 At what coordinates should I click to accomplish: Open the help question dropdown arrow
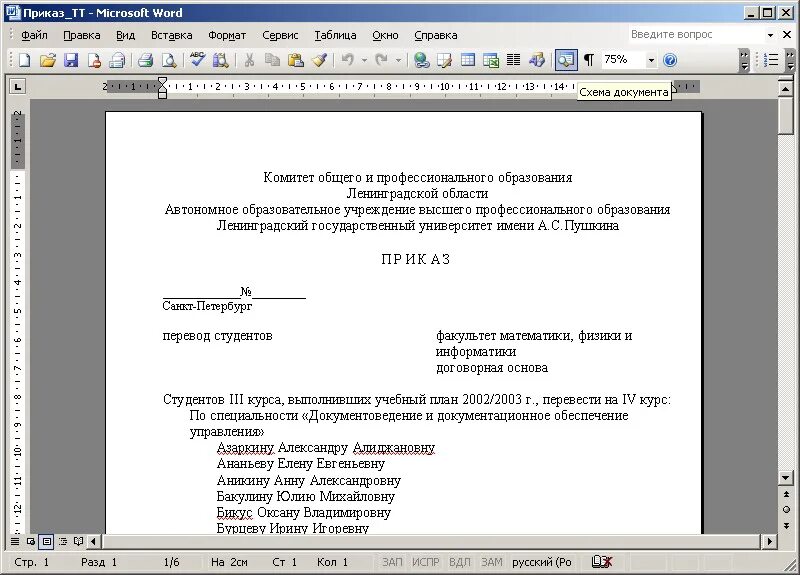pyautogui.click(x=770, y=35)
